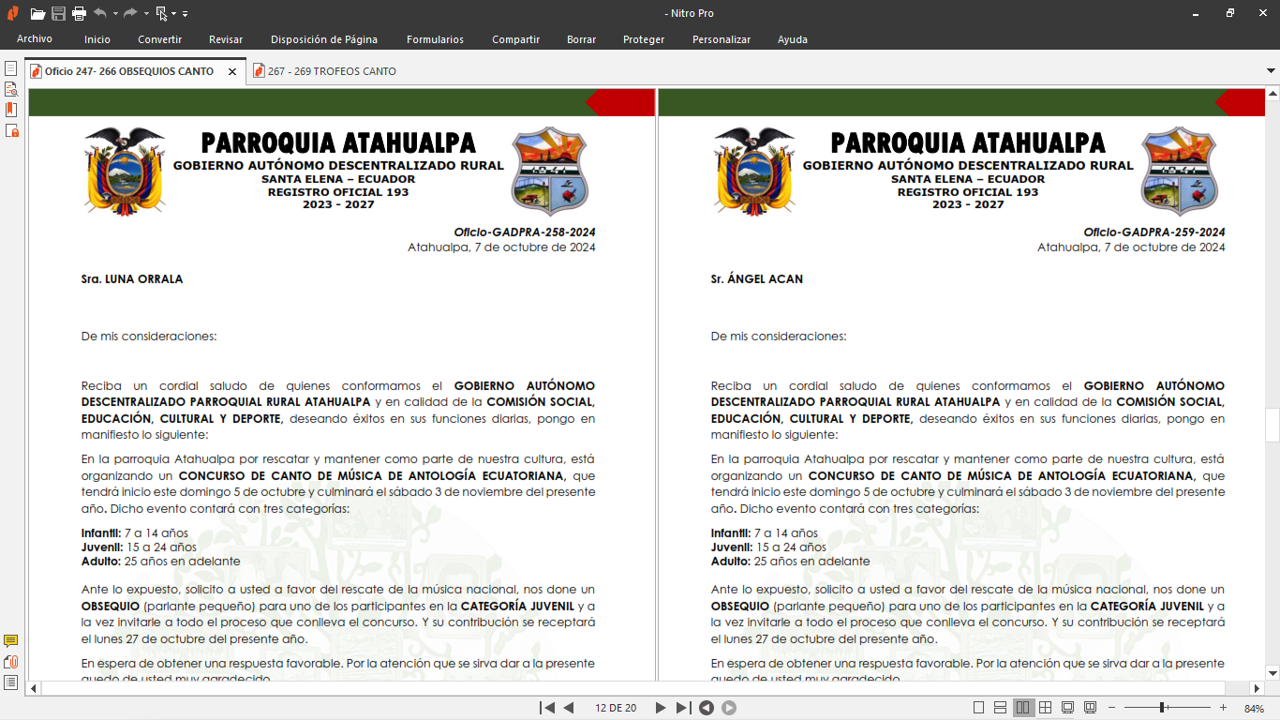Toggle facing two-page view mode

(1023, 708)
